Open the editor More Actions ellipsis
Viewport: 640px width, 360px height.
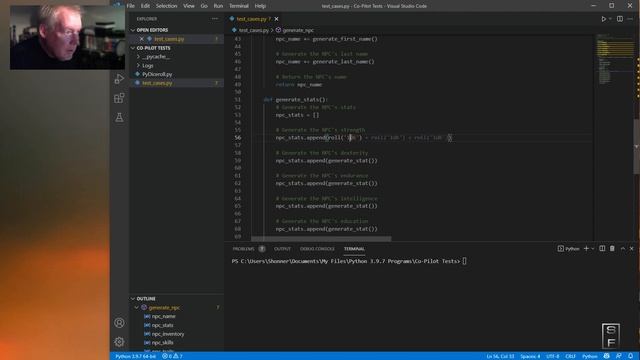coord(630,19)
